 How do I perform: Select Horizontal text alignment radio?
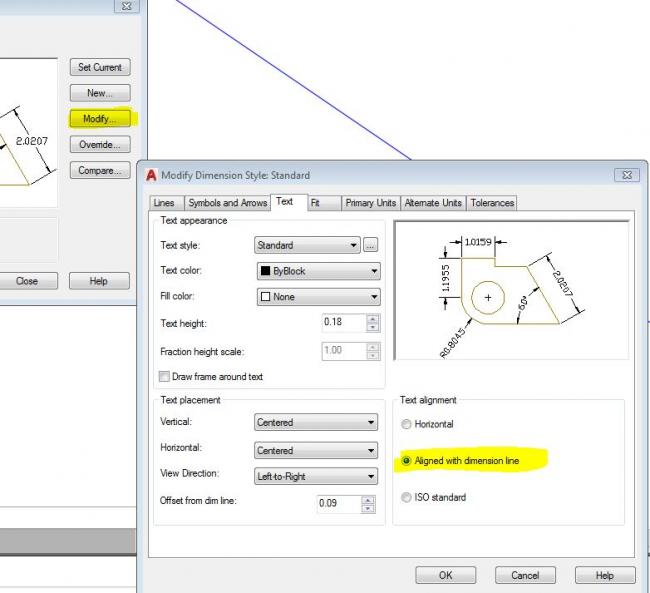point(406,424)
